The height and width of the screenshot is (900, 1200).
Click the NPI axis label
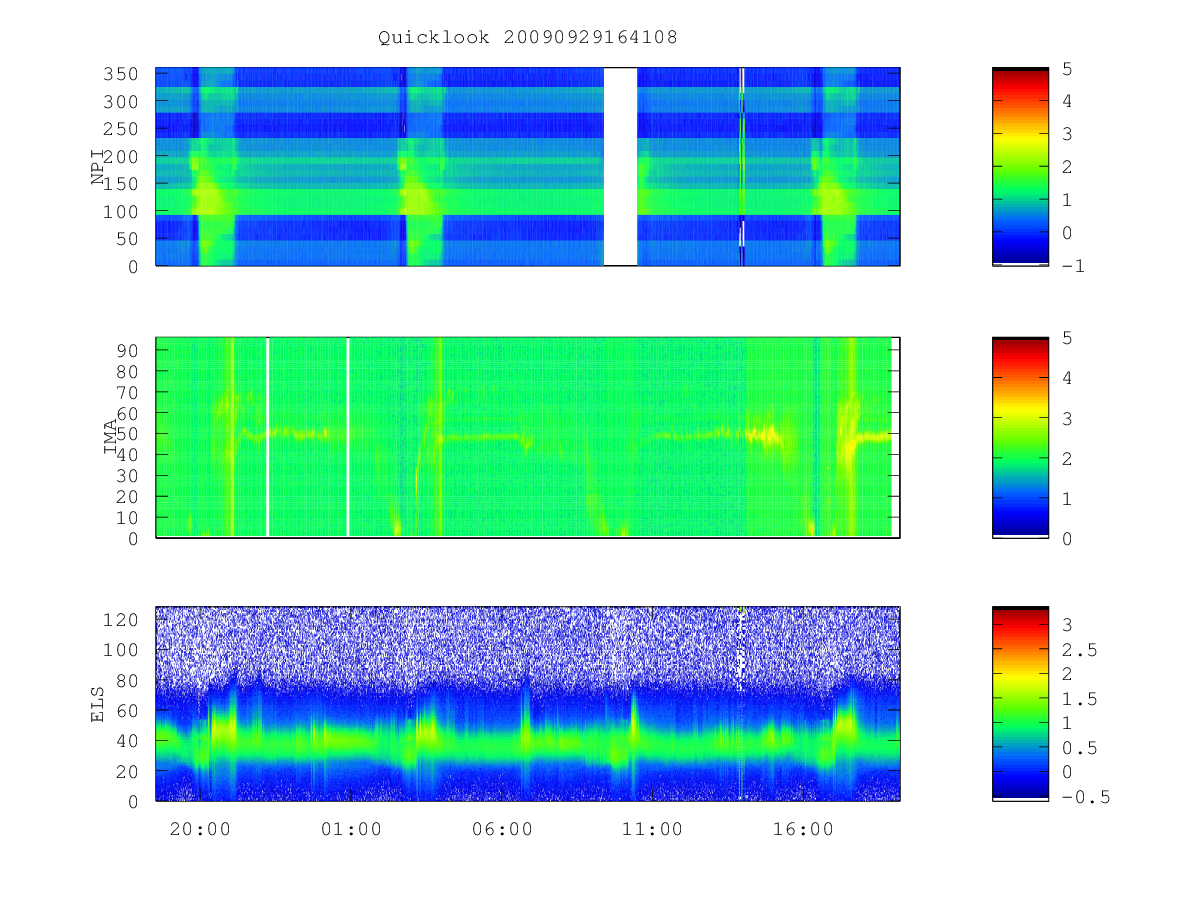[x=98, y=167]
